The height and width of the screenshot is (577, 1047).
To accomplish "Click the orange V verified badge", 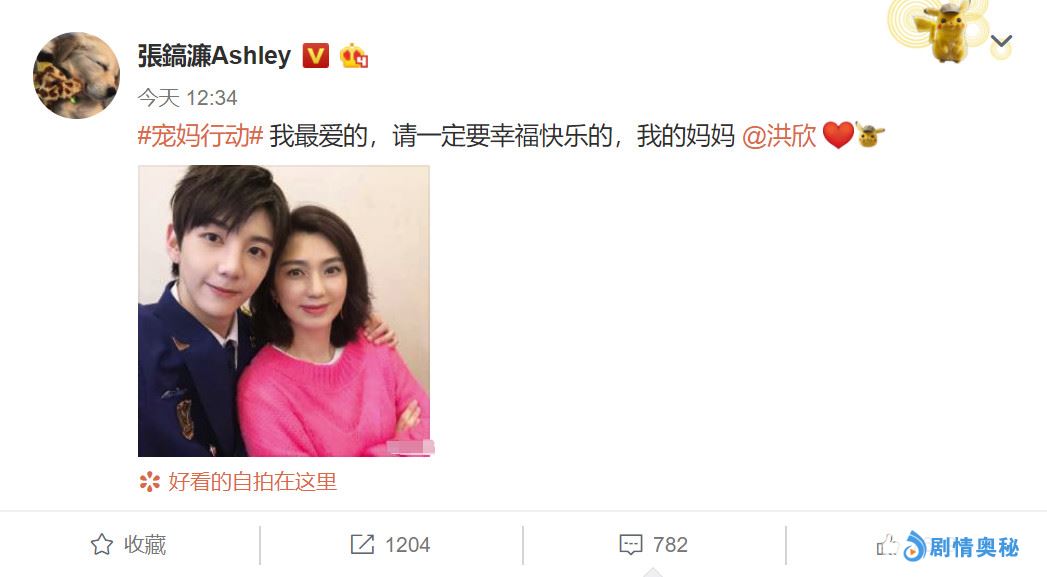I will click(316, 56).
